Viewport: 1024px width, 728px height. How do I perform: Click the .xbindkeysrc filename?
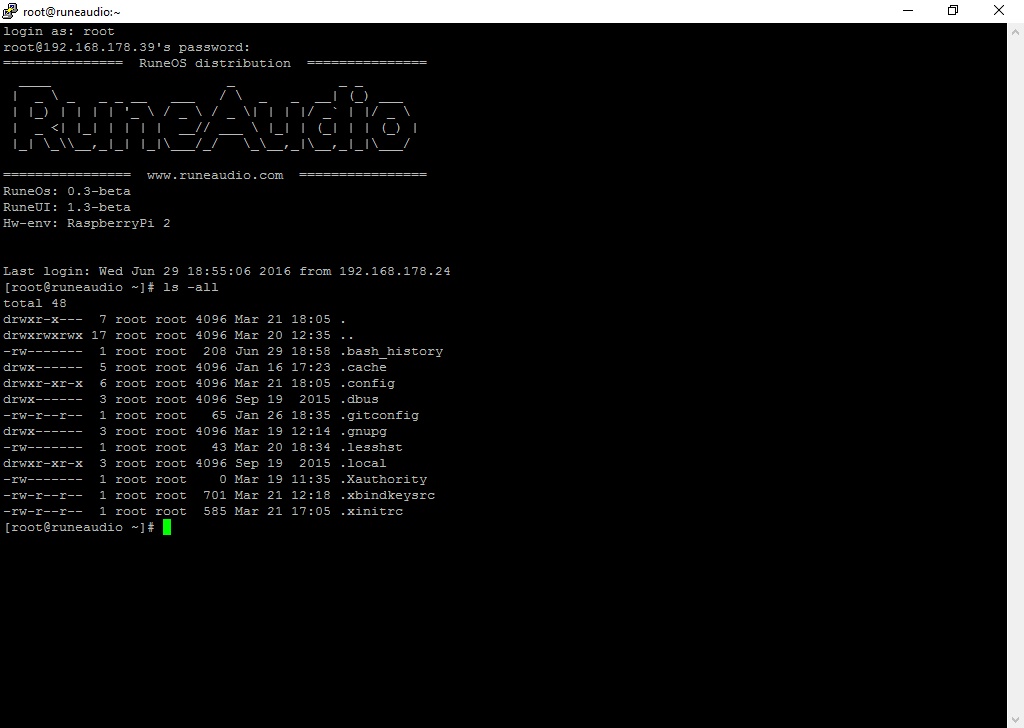click(387, 495)
